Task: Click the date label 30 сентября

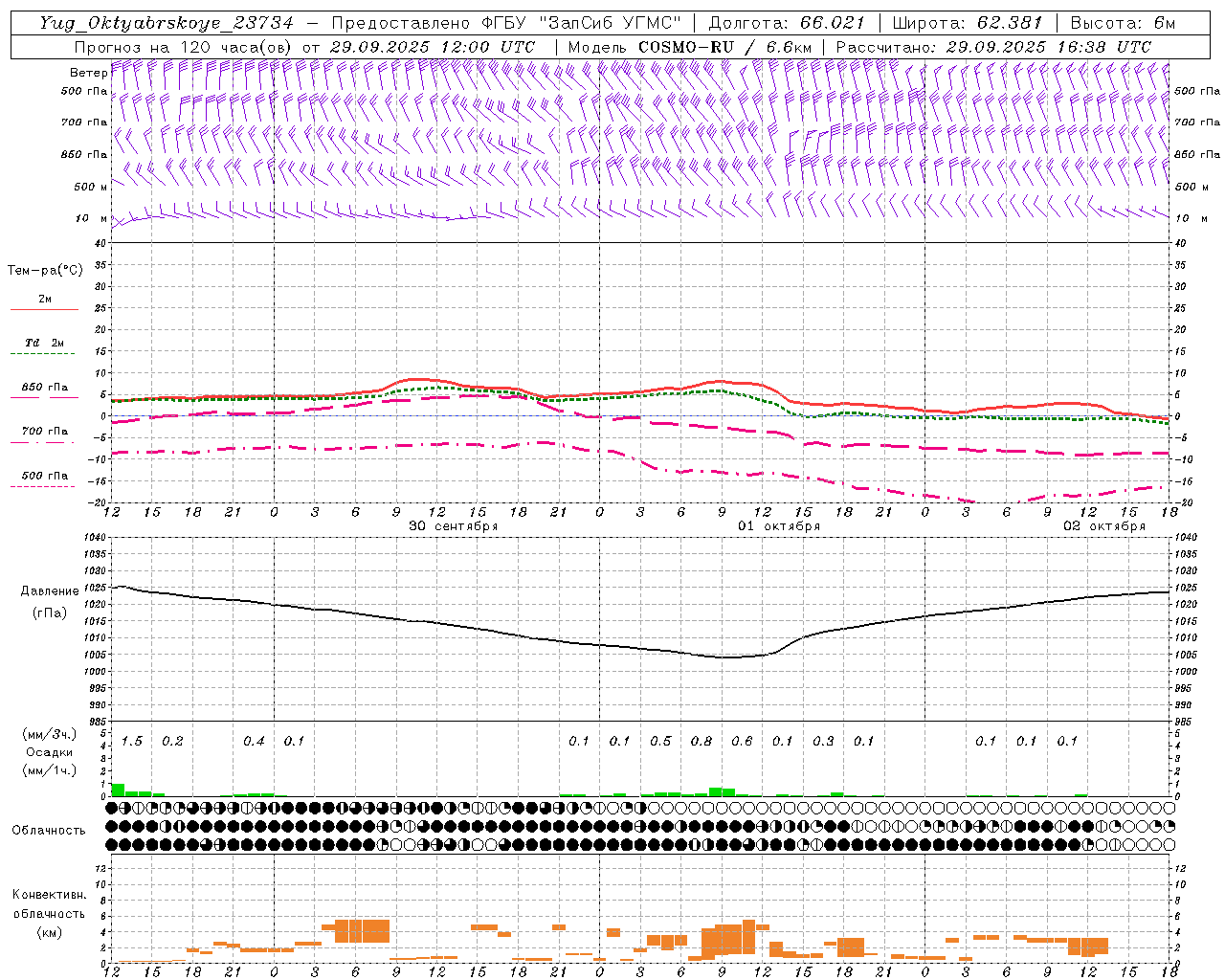Action: (454, 526)
